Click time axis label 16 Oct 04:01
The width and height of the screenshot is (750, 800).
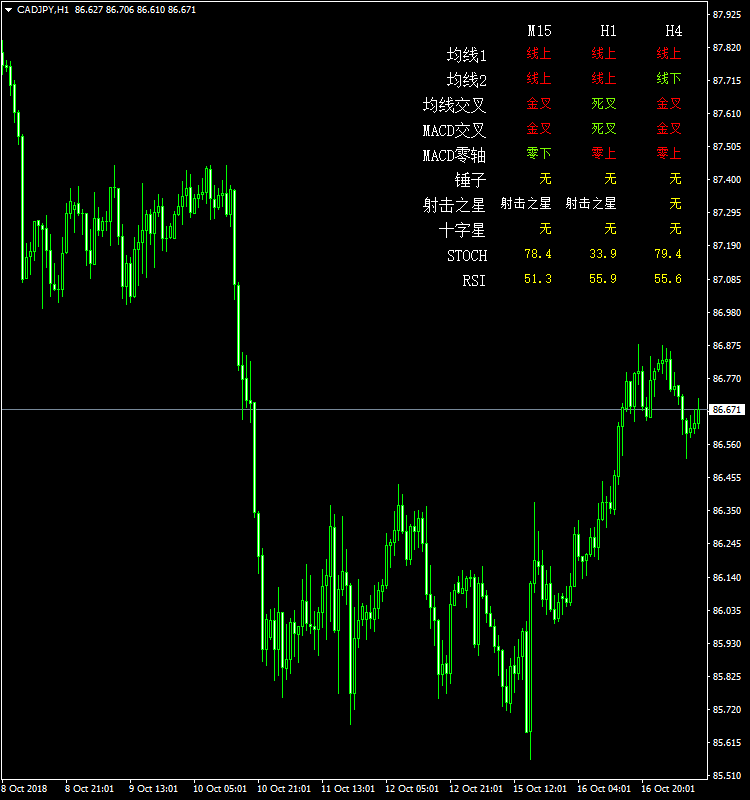pyautogui.click(x=604, y=789)
